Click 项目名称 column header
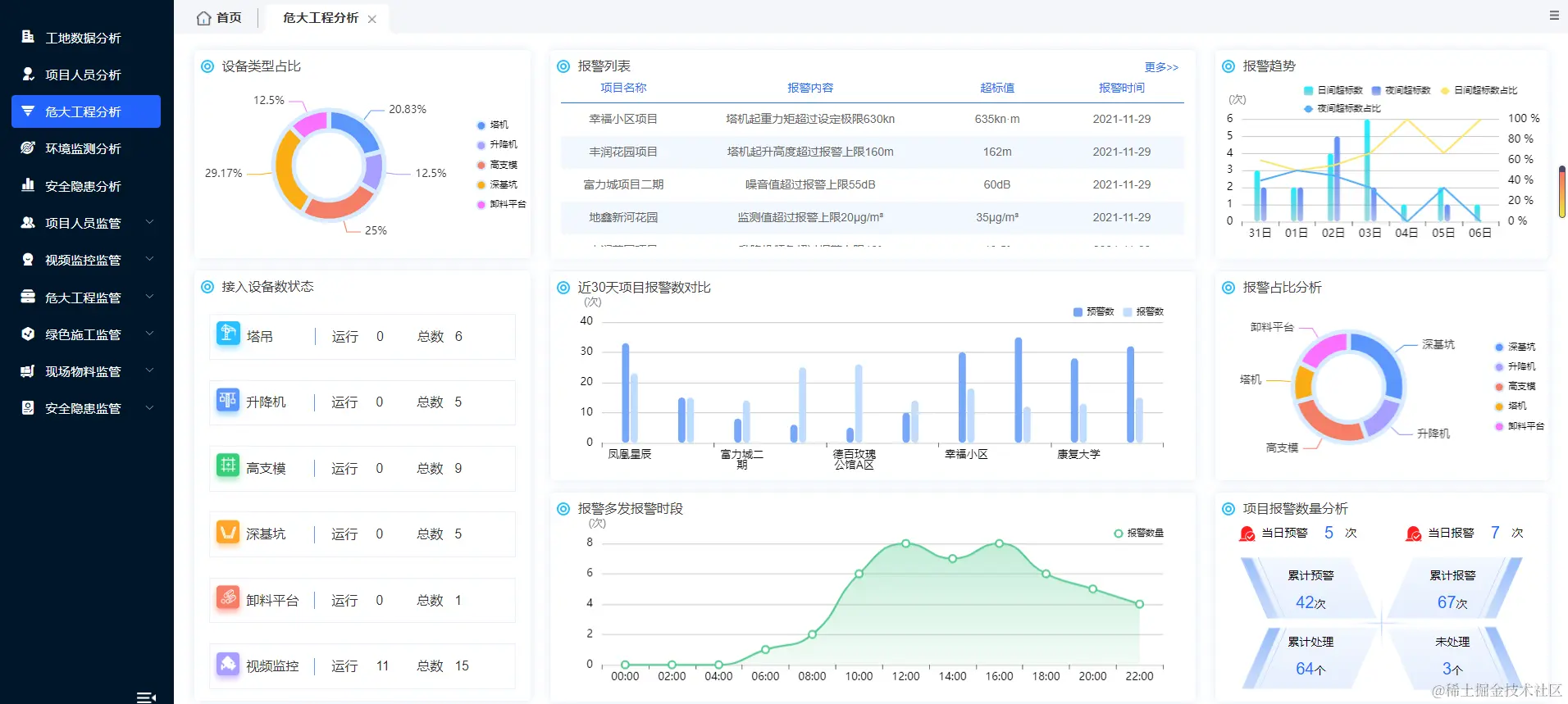Screen dimensions: 1568x704 pos(623,88)
